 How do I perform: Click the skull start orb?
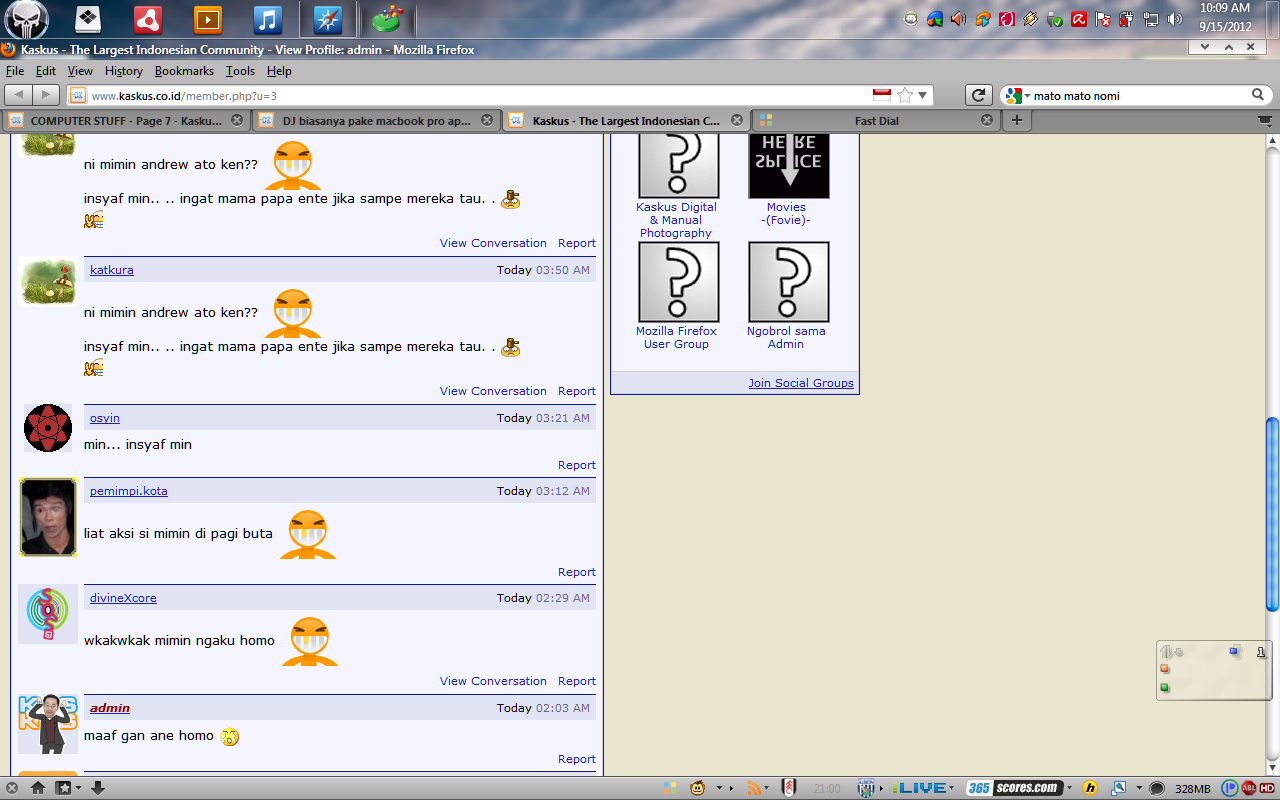[27, 19]
